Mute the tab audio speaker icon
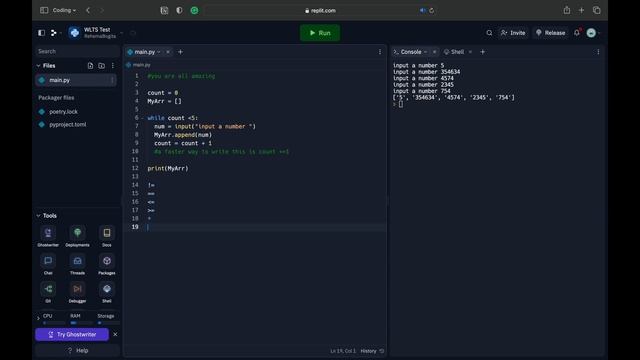Screen dimensions: 640x360 point(422,11)
